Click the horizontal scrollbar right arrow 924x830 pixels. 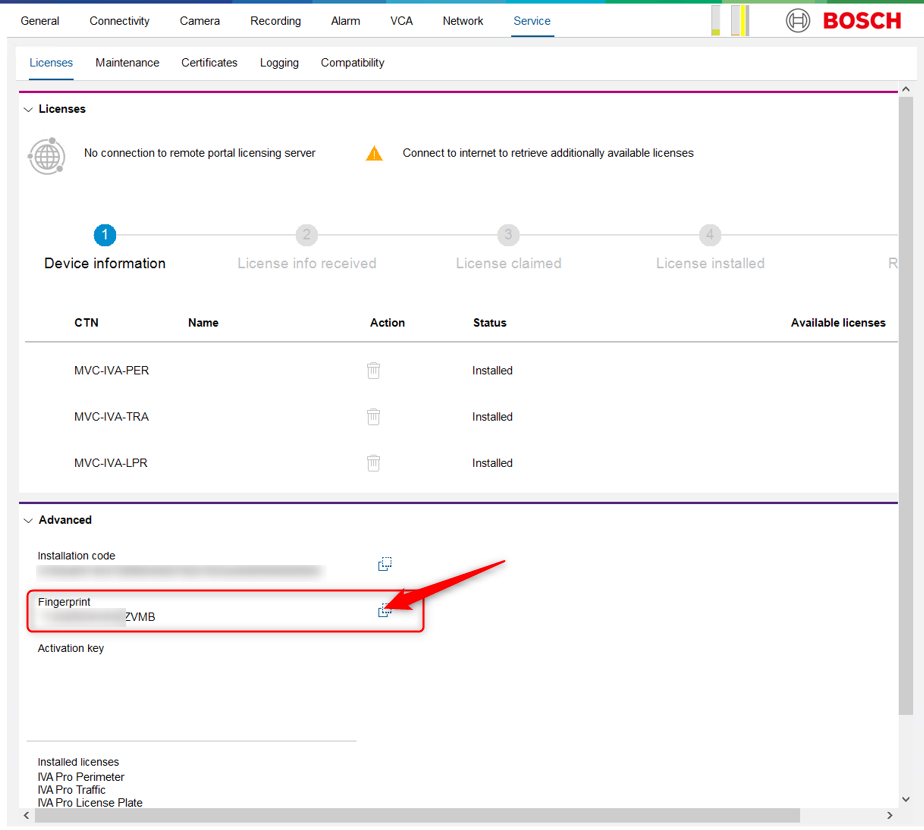tap(891, 816)
